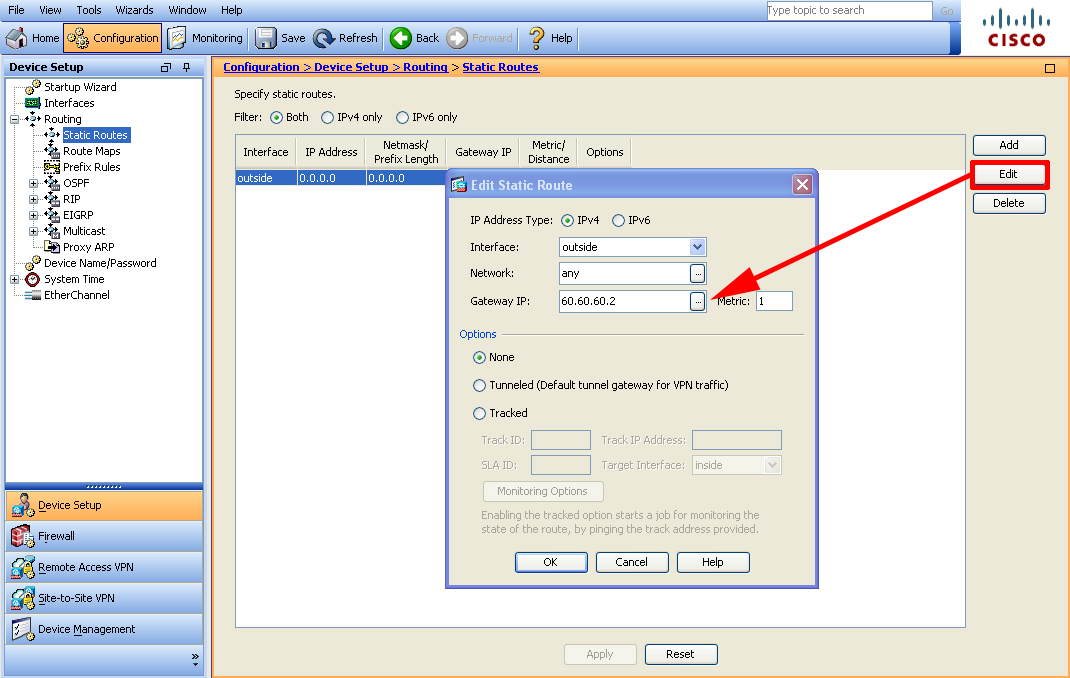Select the Tracked option radio button

(x=480, y=413)
